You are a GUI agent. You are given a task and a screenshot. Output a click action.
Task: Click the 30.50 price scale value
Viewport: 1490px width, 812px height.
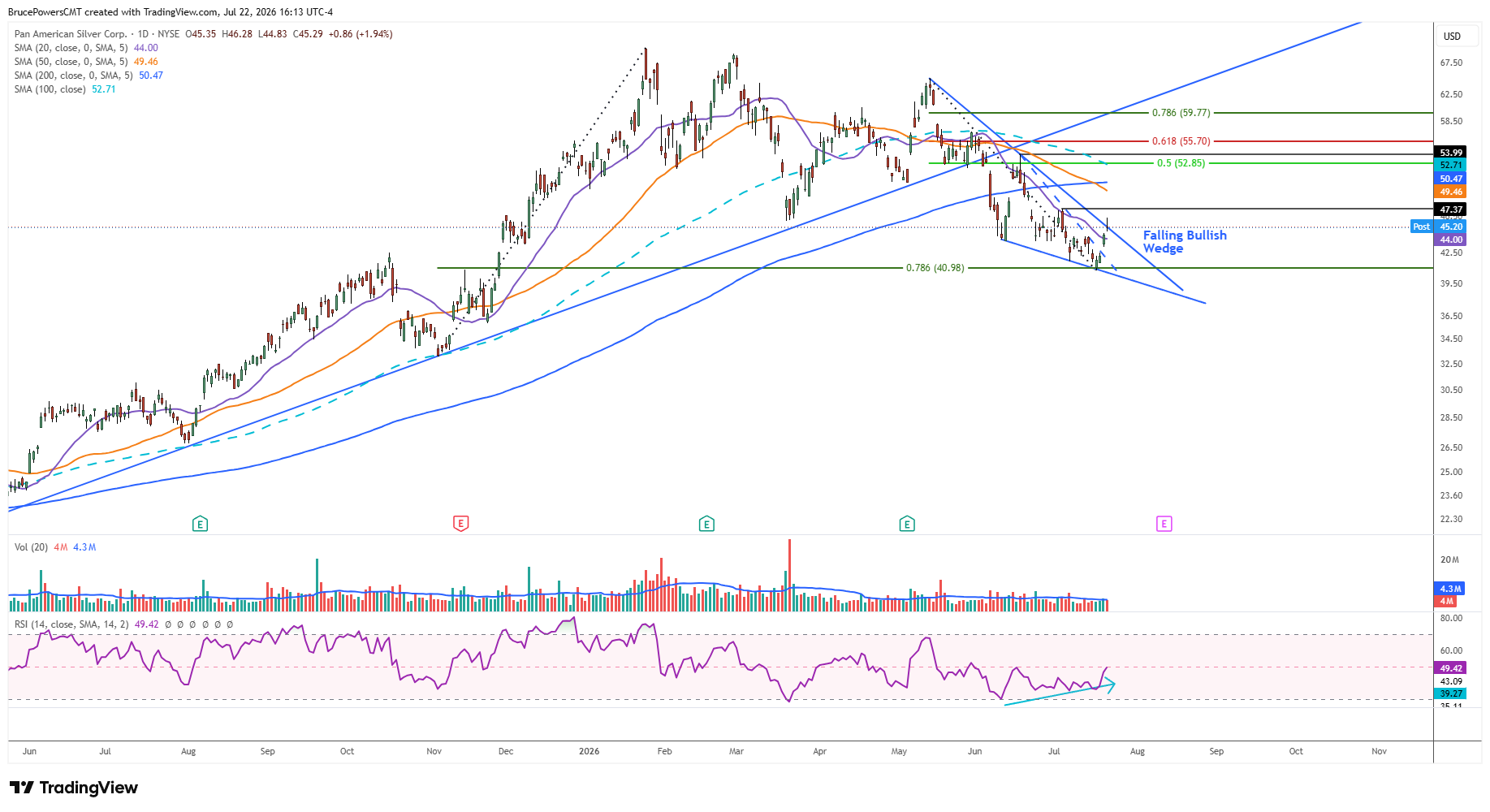(1451, 390)
